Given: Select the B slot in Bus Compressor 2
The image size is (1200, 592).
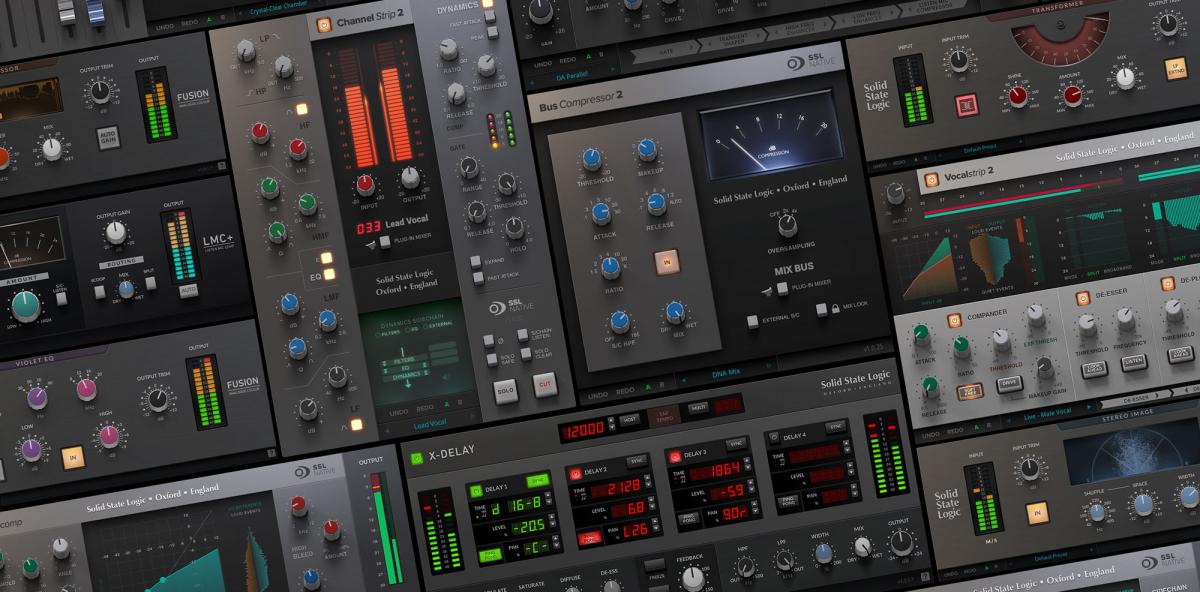Looking at the screenshot, I should (663, 384).
